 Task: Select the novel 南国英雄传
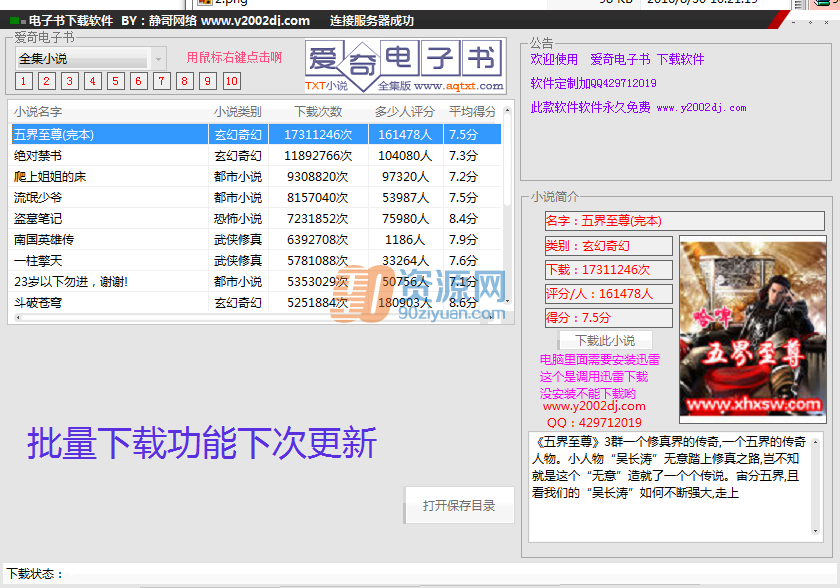(44, 239)
